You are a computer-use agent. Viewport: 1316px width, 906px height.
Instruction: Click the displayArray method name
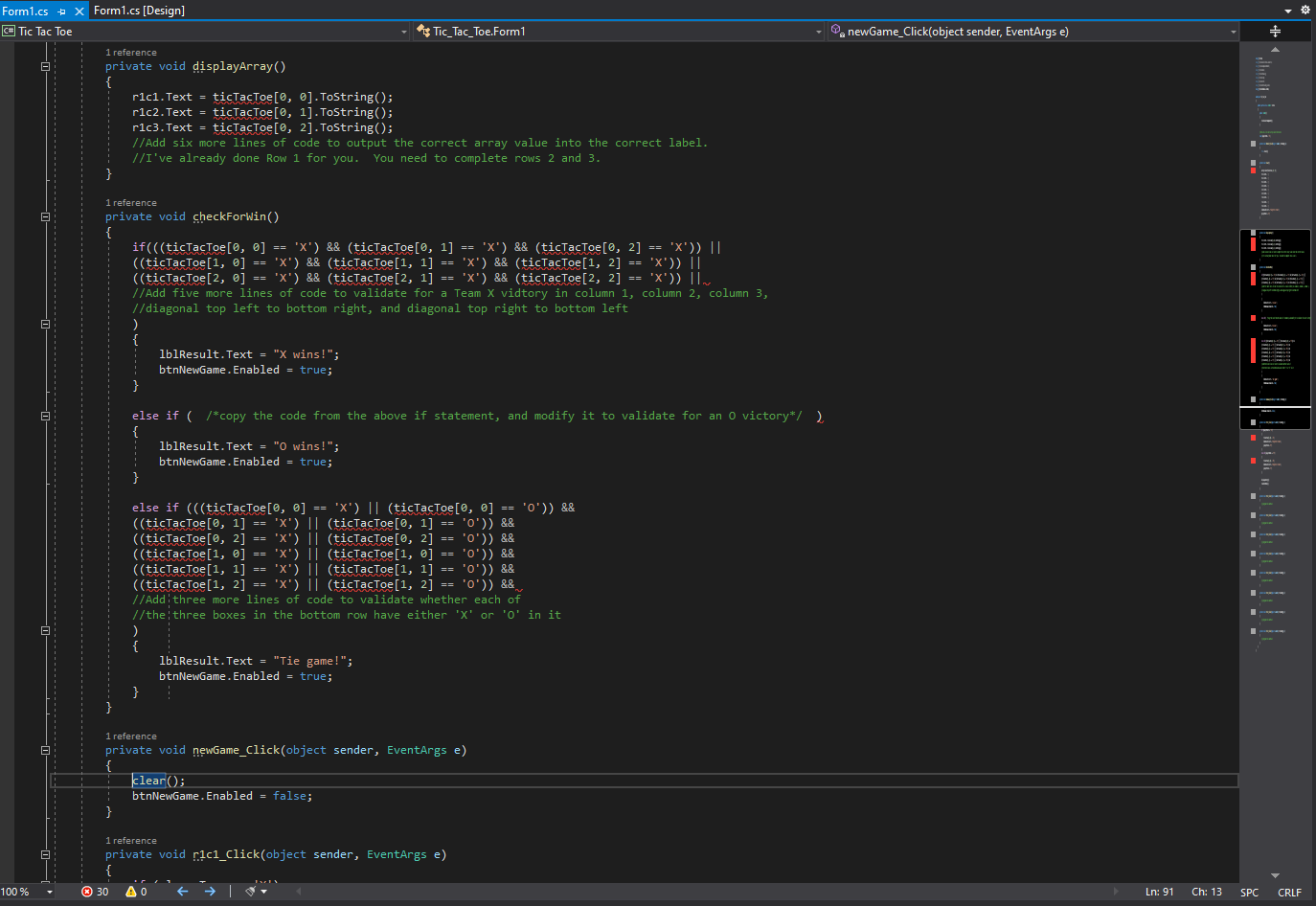click(233, 66)
